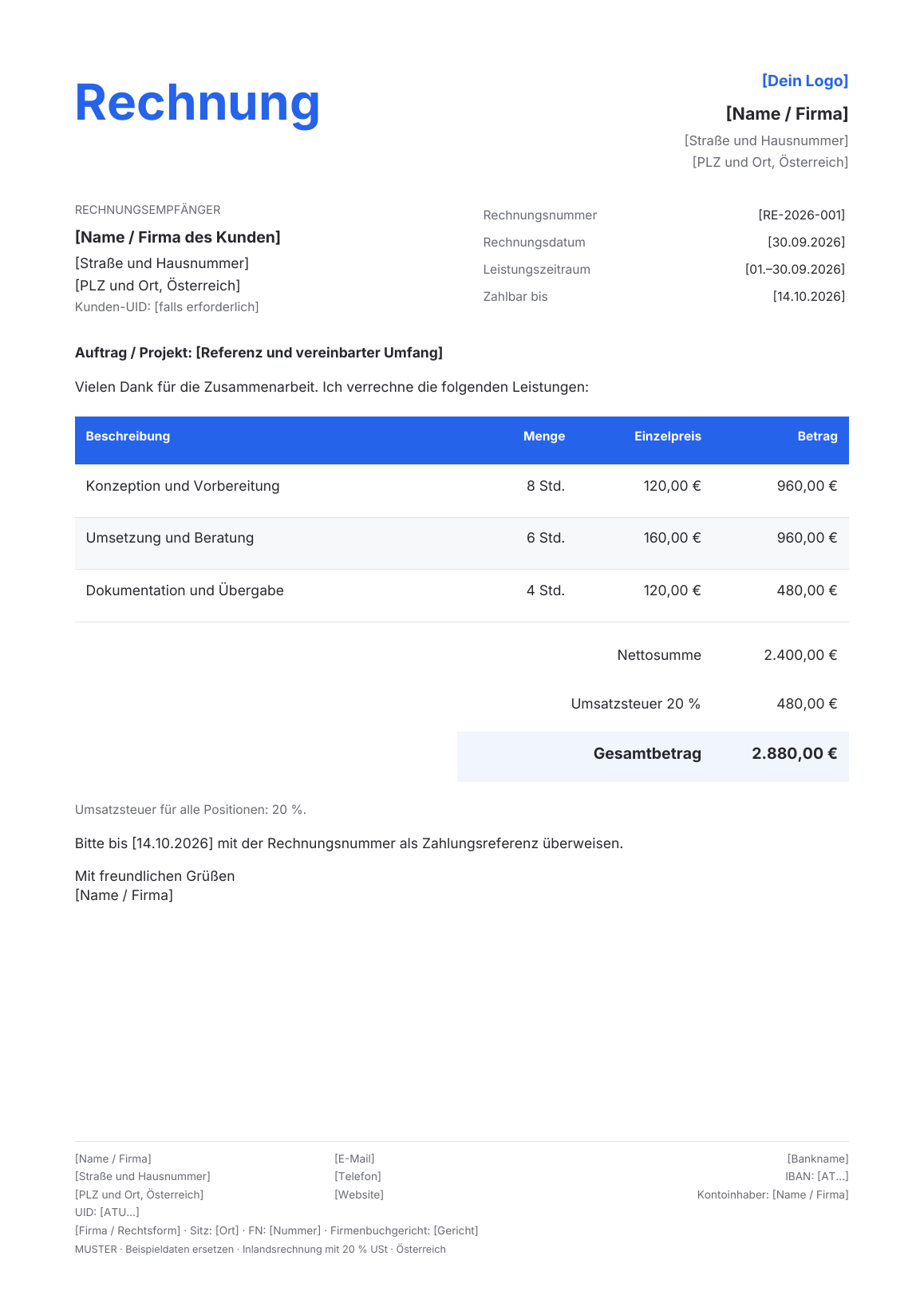Select the invoice number "[RE-2026-001]"

801,215
